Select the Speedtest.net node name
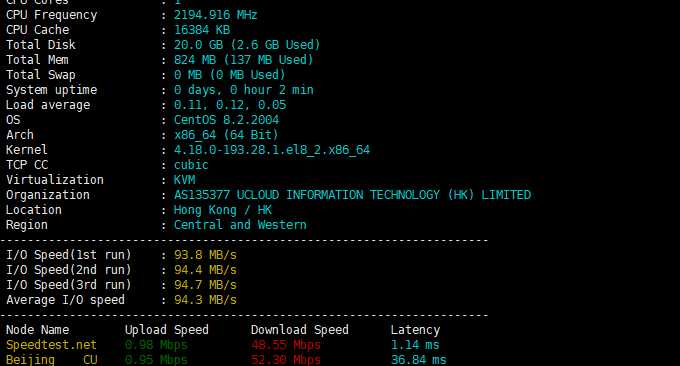680x366 pixels. pos(51,345)
